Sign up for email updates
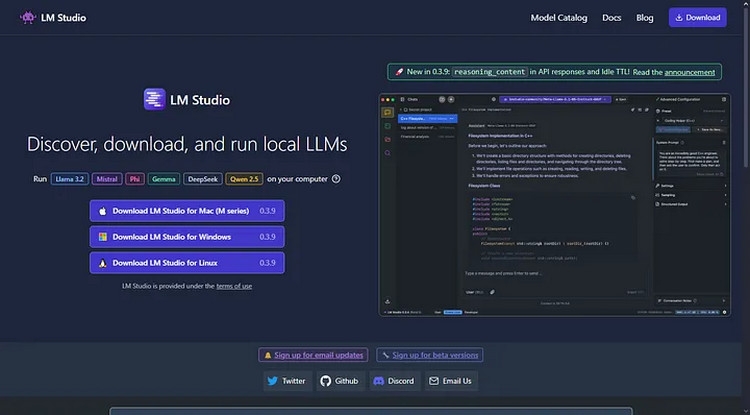This screenshot has height=415, width=750. click(313, 355)
